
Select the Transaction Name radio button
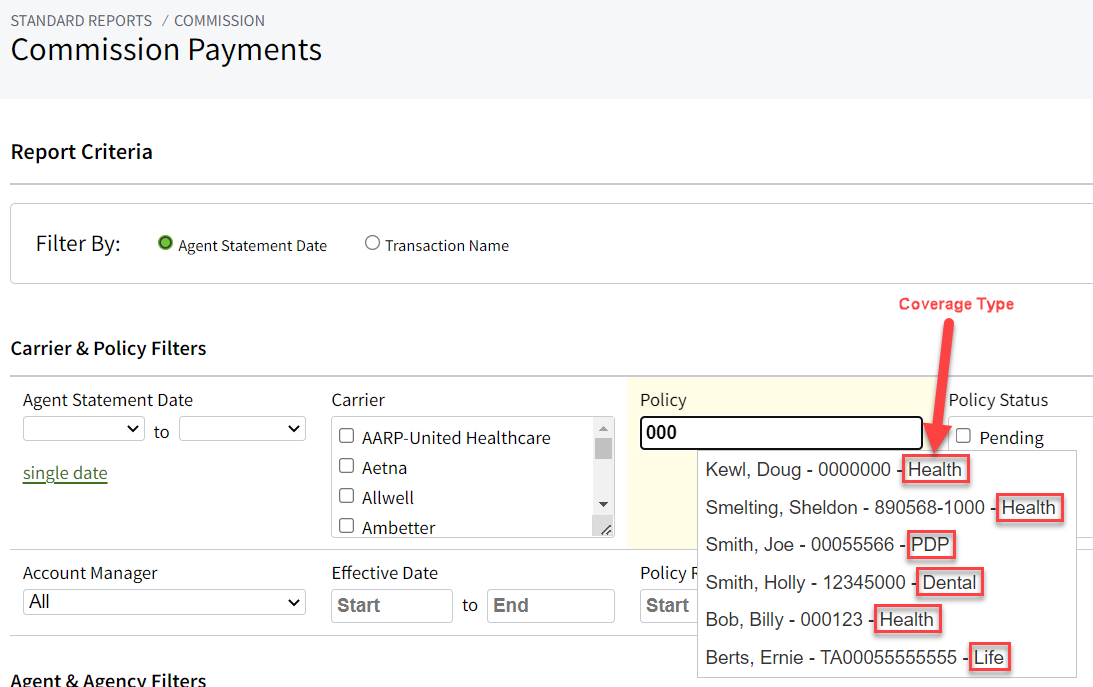(372, 242)
